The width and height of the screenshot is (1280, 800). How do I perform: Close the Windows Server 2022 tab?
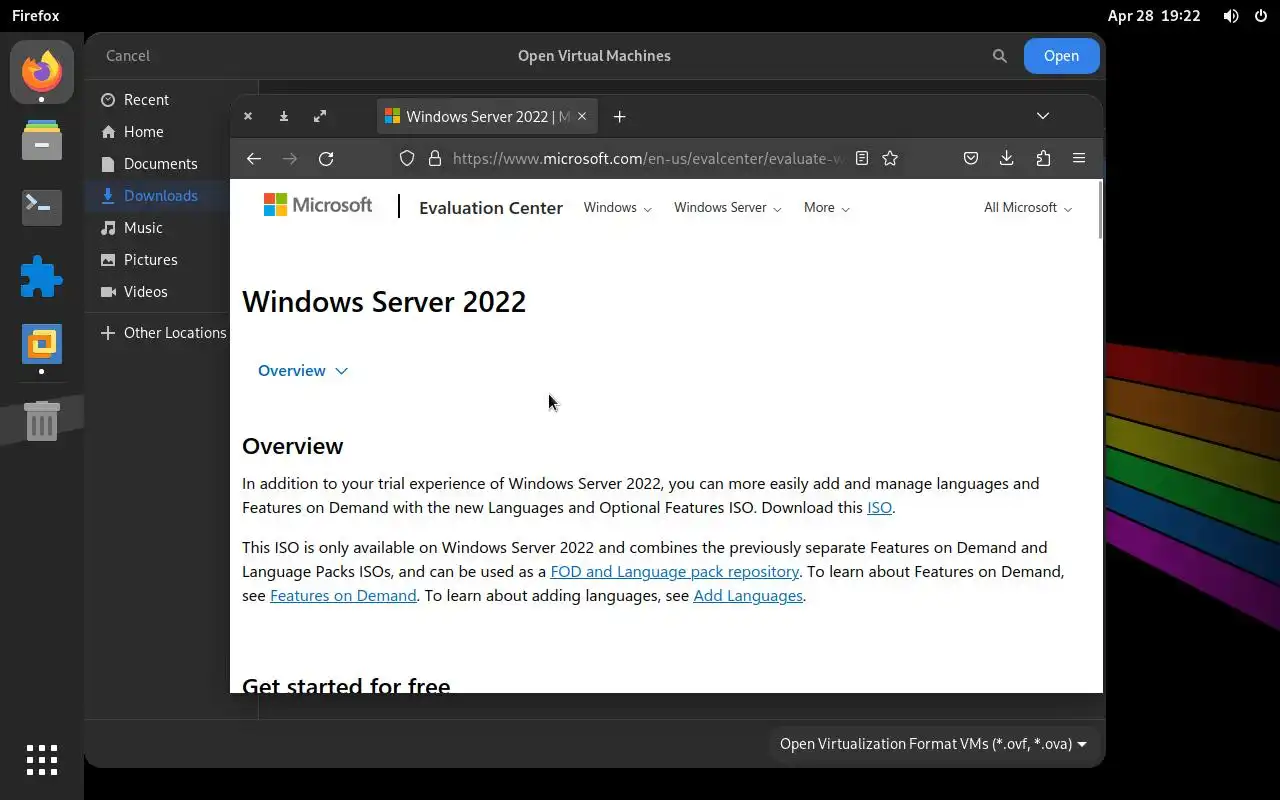point(582,116)
